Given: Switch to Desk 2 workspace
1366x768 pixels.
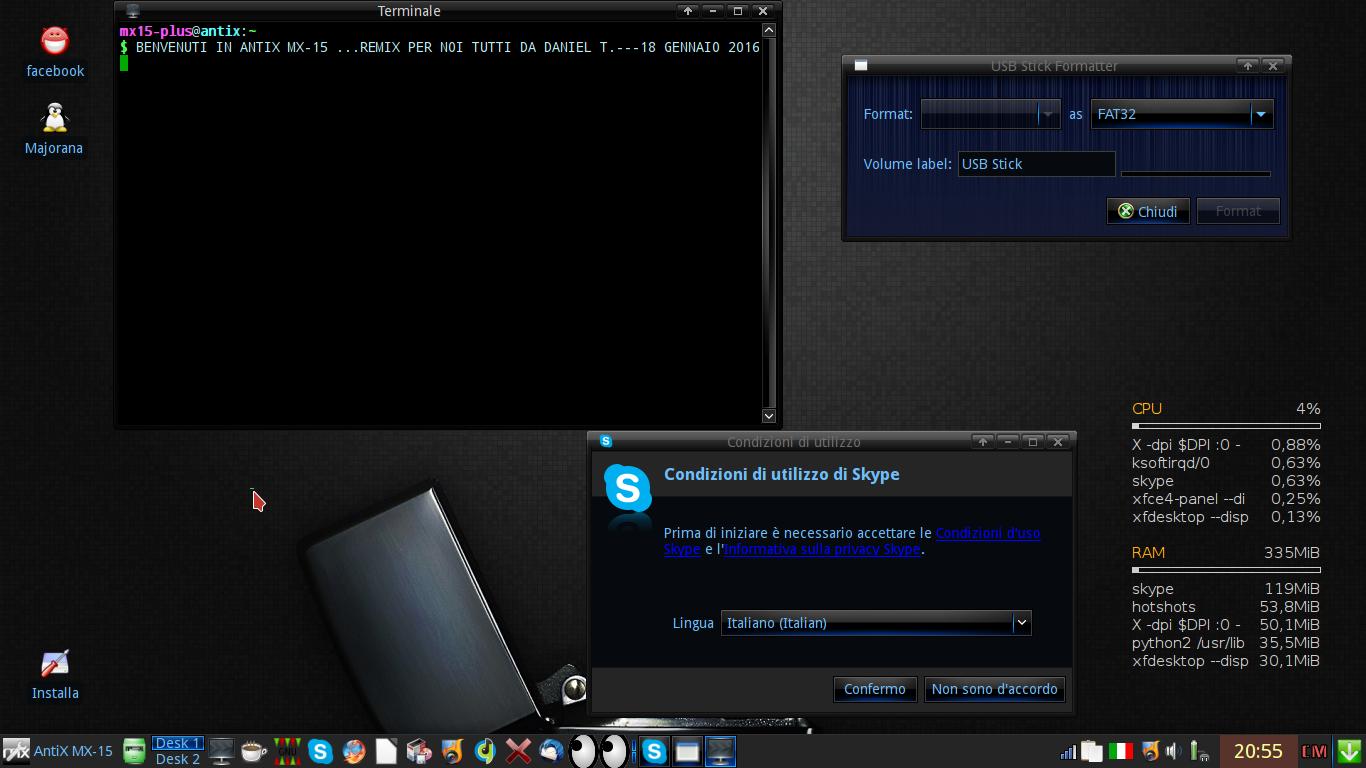Looking at the screenshot, I should point(178,759).
